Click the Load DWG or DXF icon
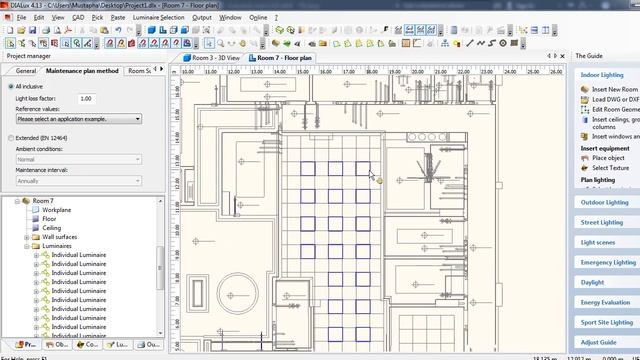The image size is (640, 360). click(x=585, y=99)
